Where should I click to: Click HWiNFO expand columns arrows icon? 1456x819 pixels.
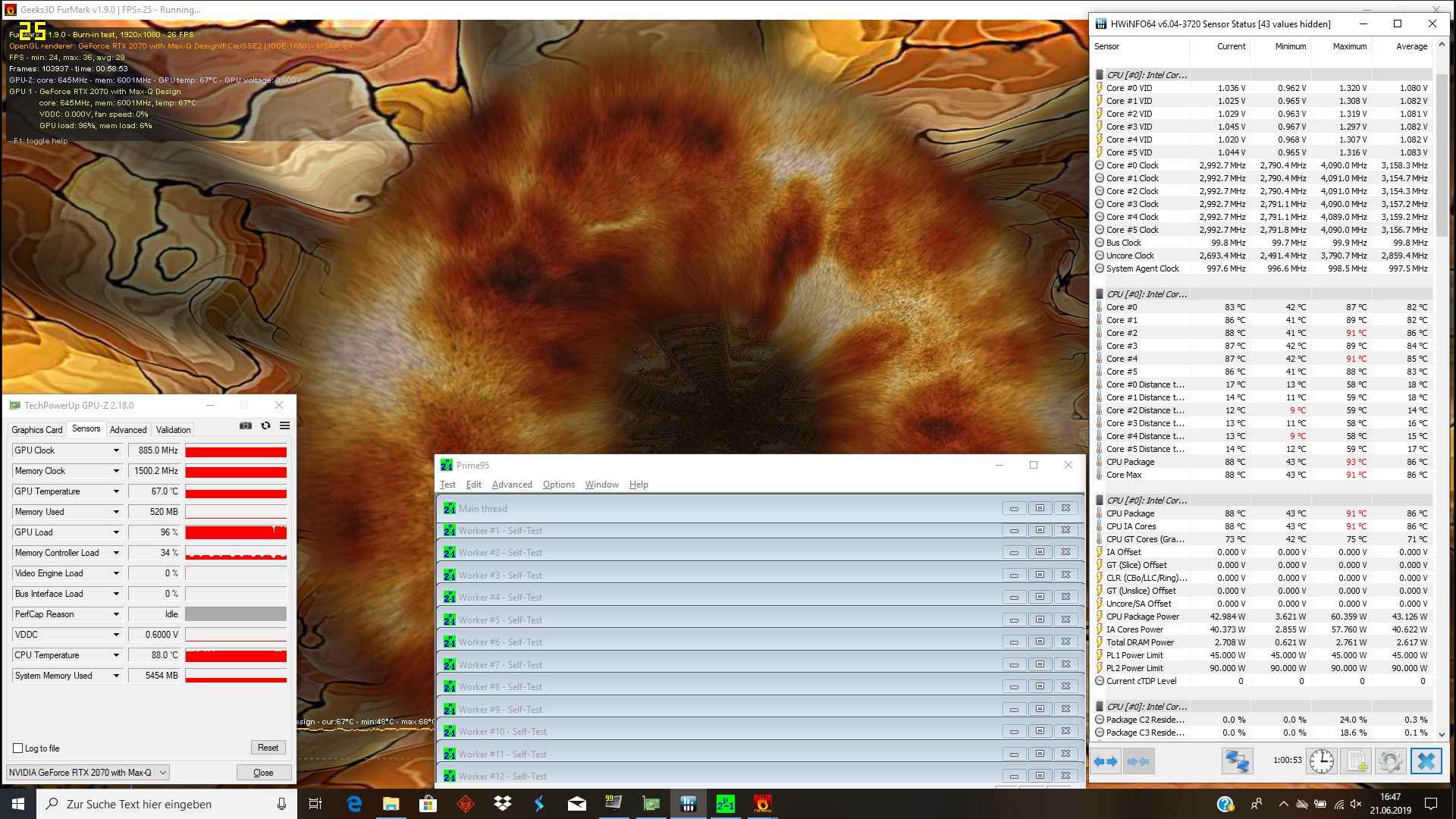click(1106, 761)
